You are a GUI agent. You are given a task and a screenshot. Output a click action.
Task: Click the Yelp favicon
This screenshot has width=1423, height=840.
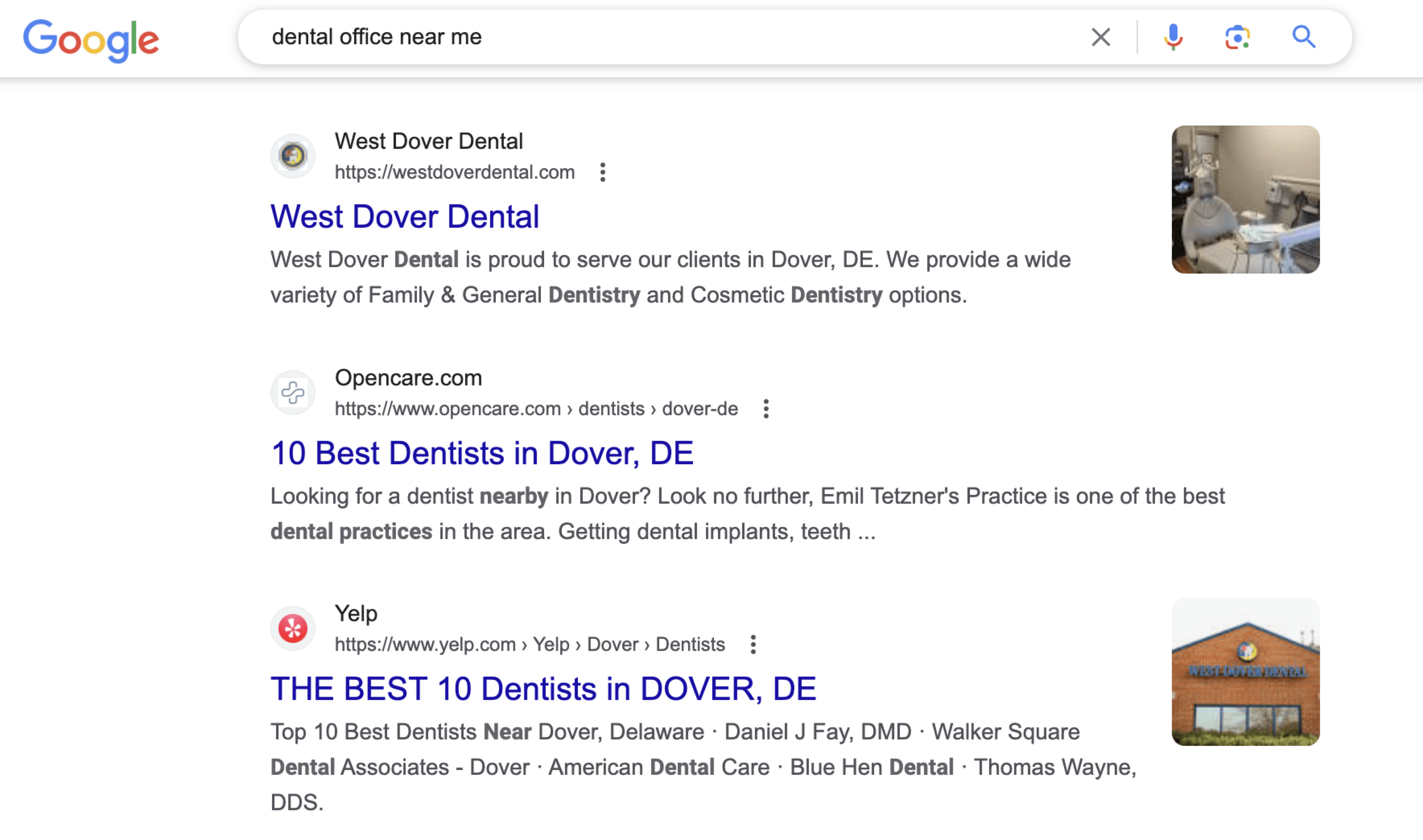point(293,628)
